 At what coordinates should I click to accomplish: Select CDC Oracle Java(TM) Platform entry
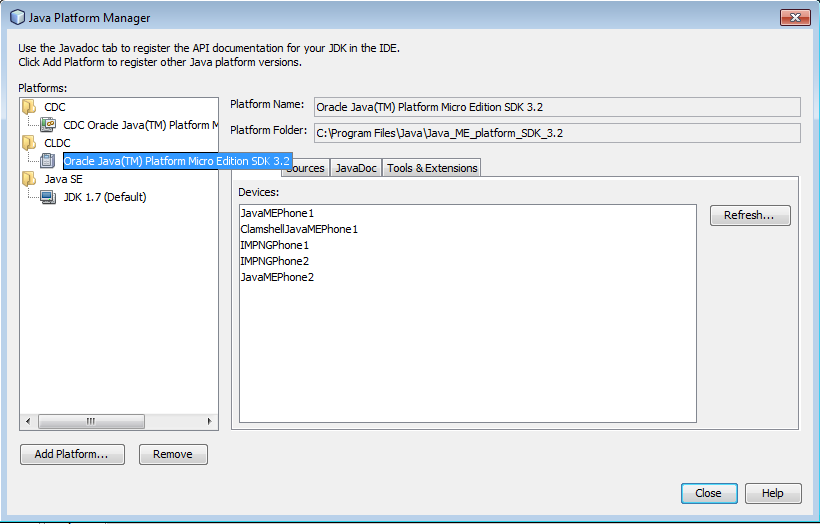point(140,125)
